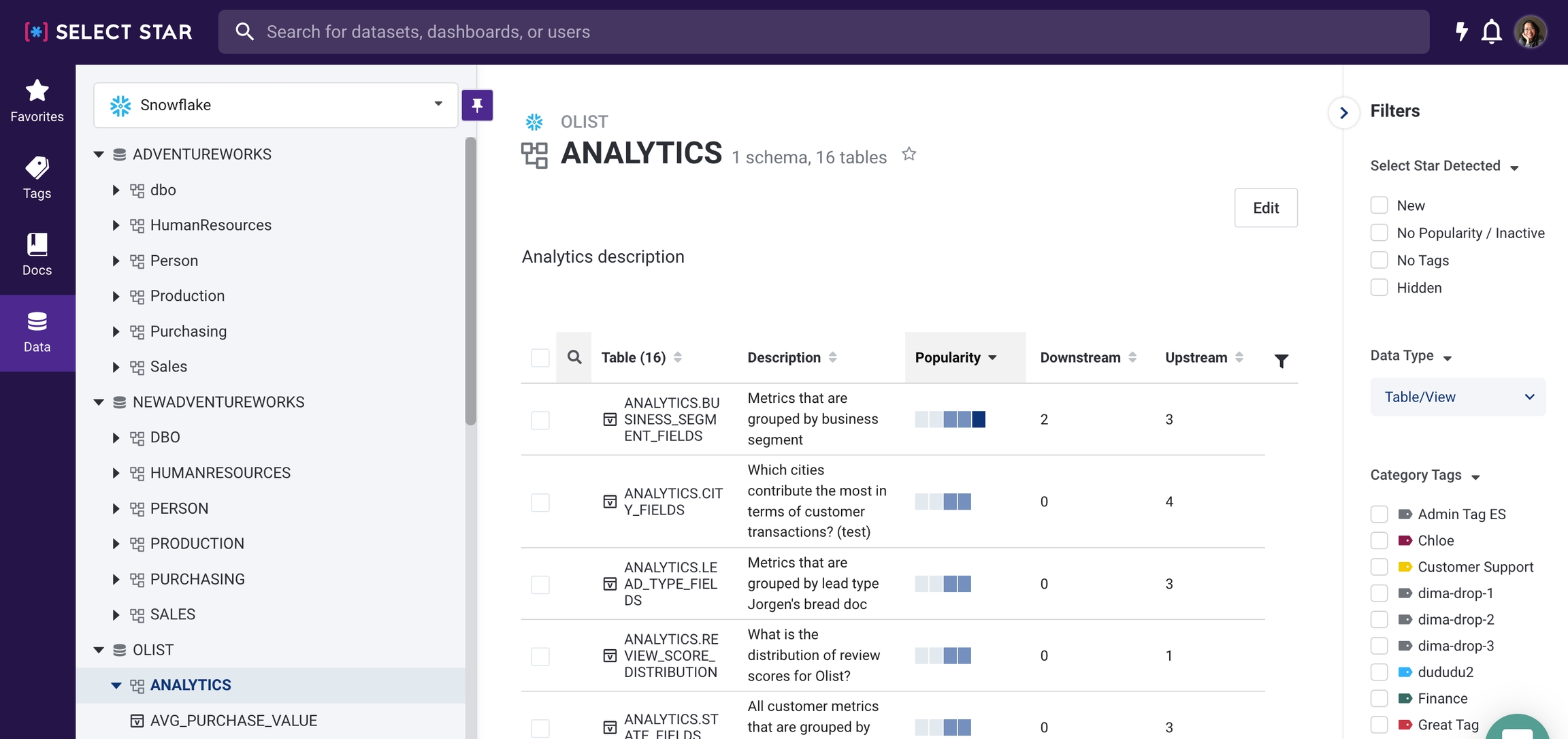Open the Tags sidebar section
Viewport: 1568px width, 739px height.
pyautogui.click(x=37, y=177)
